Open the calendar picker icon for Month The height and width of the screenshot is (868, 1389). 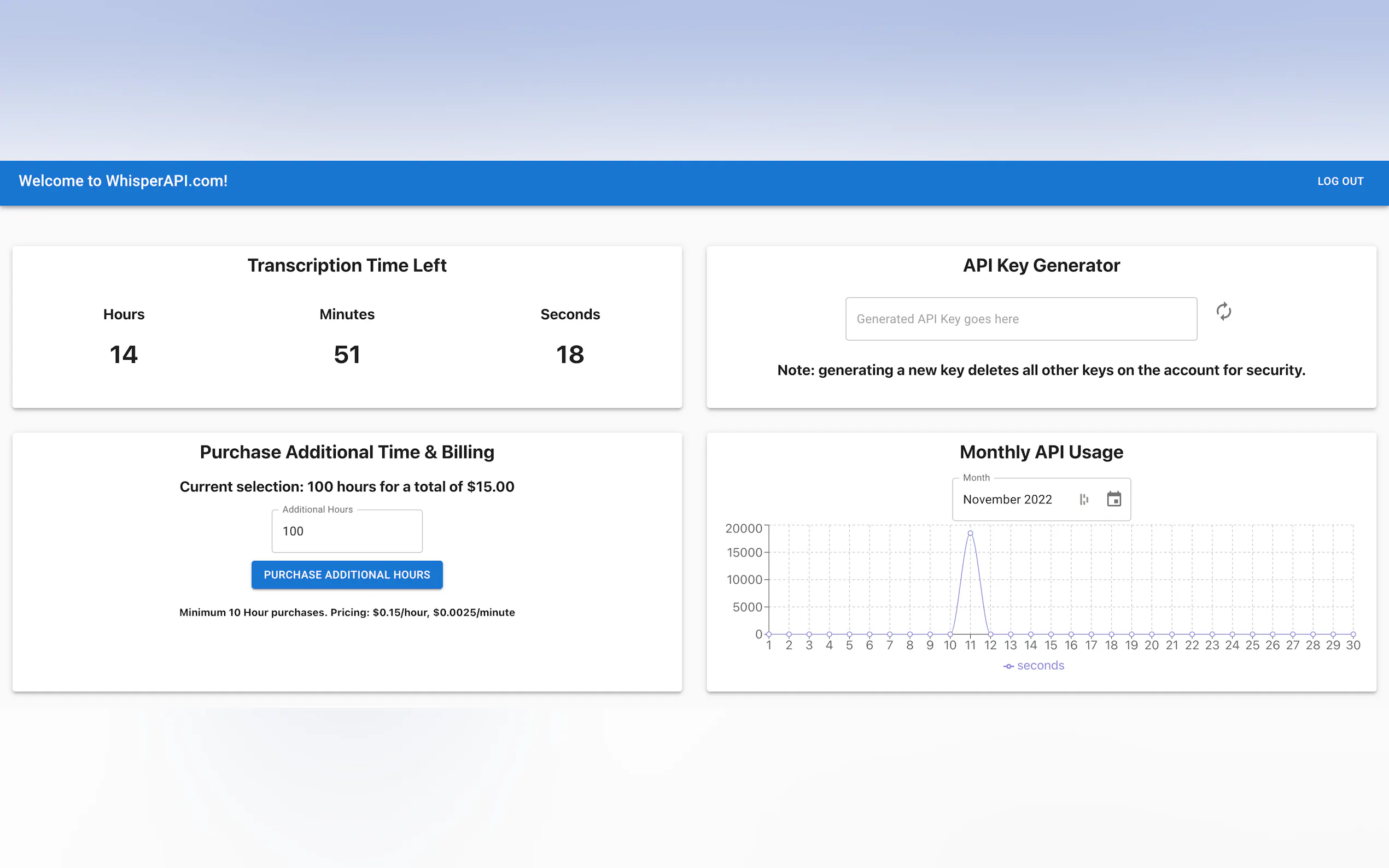(x=1113, y=499)
